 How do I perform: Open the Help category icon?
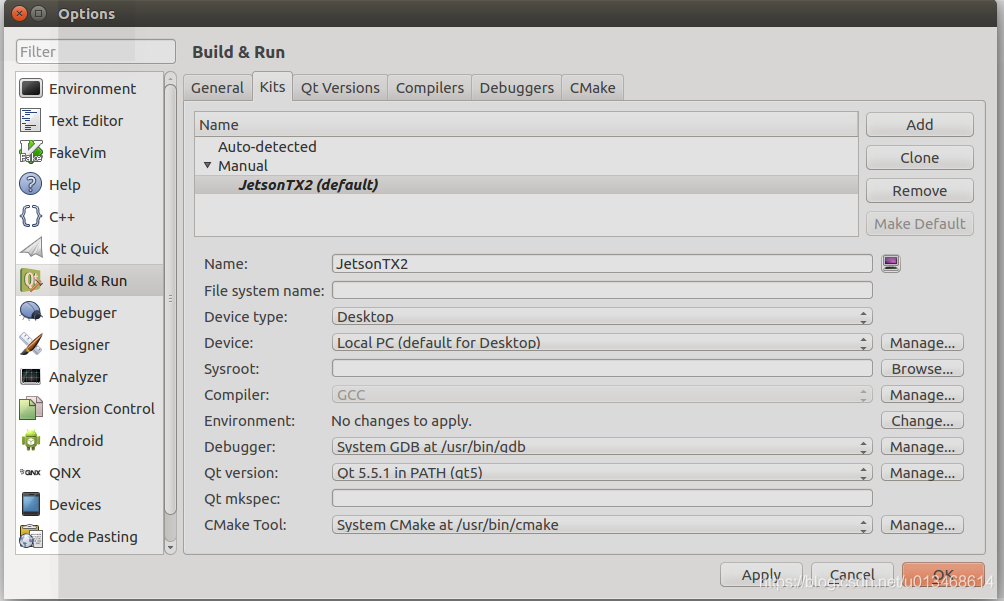[x=31, y=184]
